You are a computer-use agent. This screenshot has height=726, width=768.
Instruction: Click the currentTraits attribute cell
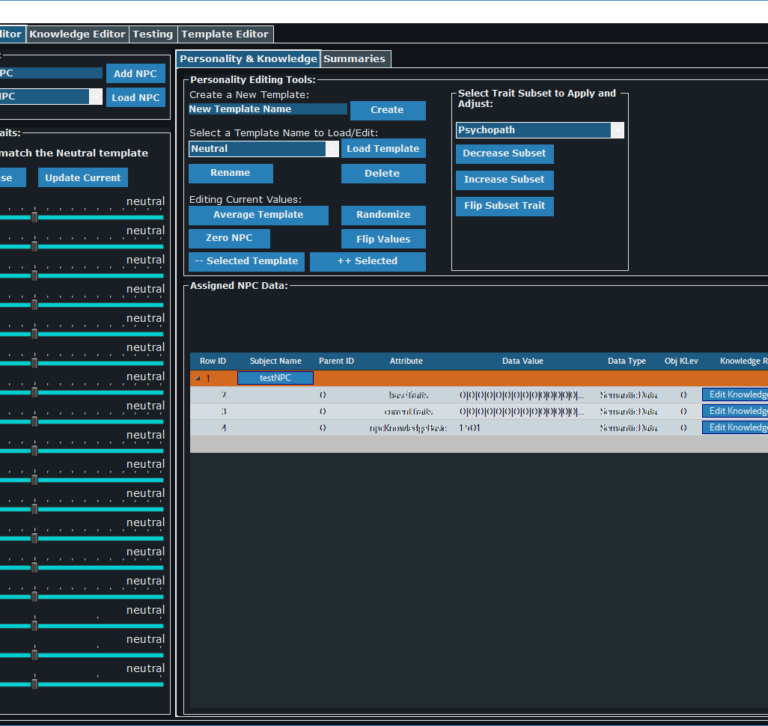[408, 411]
